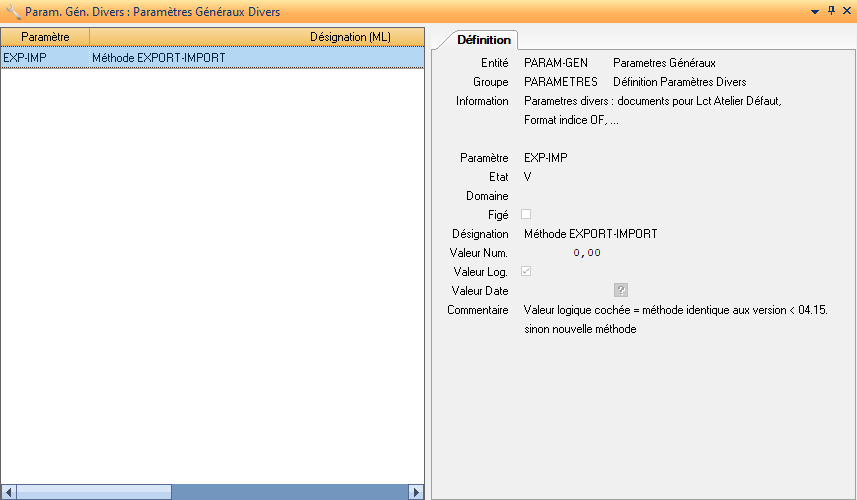The height and width of the screenshot is (500, 857).
Task: Open the window position dropdown arrow
Action: click(x=814, y=11)
